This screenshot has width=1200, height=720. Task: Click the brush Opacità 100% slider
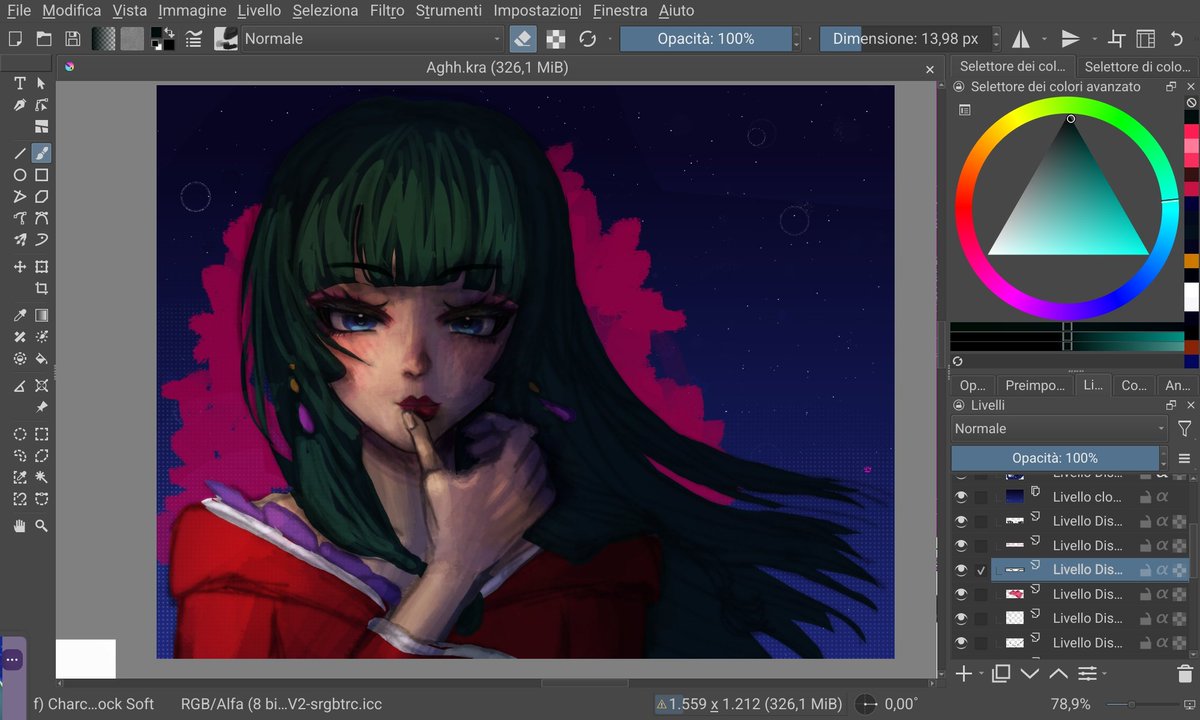(x=705, y=39)
